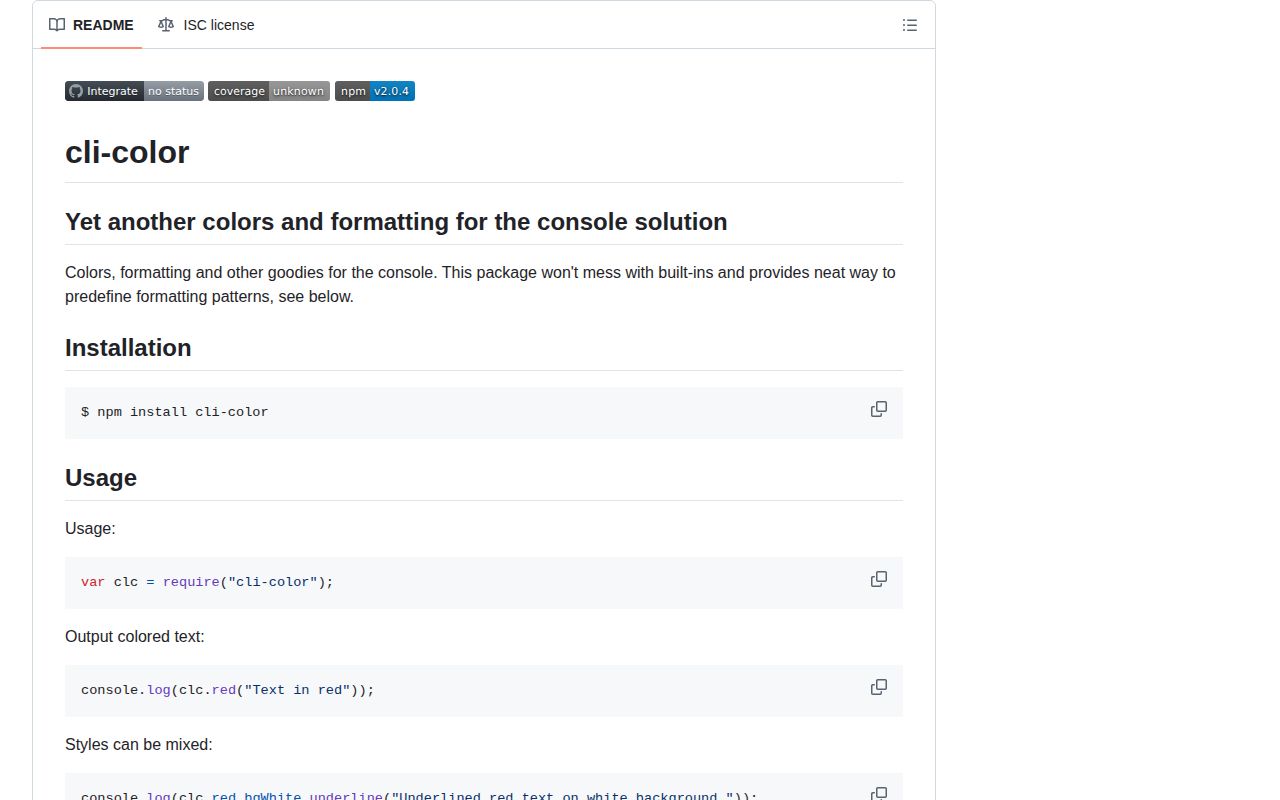Image resolution: width=1280 pixels, height=800 pixels.
Task: Copy the require cli-color code snippet
Action: coord(879,579)
